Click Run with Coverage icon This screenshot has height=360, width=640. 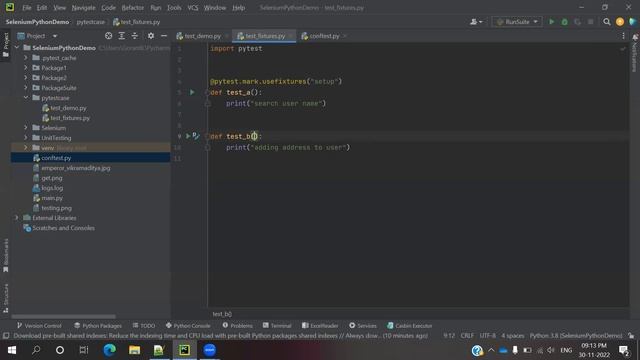pos(578,22)
